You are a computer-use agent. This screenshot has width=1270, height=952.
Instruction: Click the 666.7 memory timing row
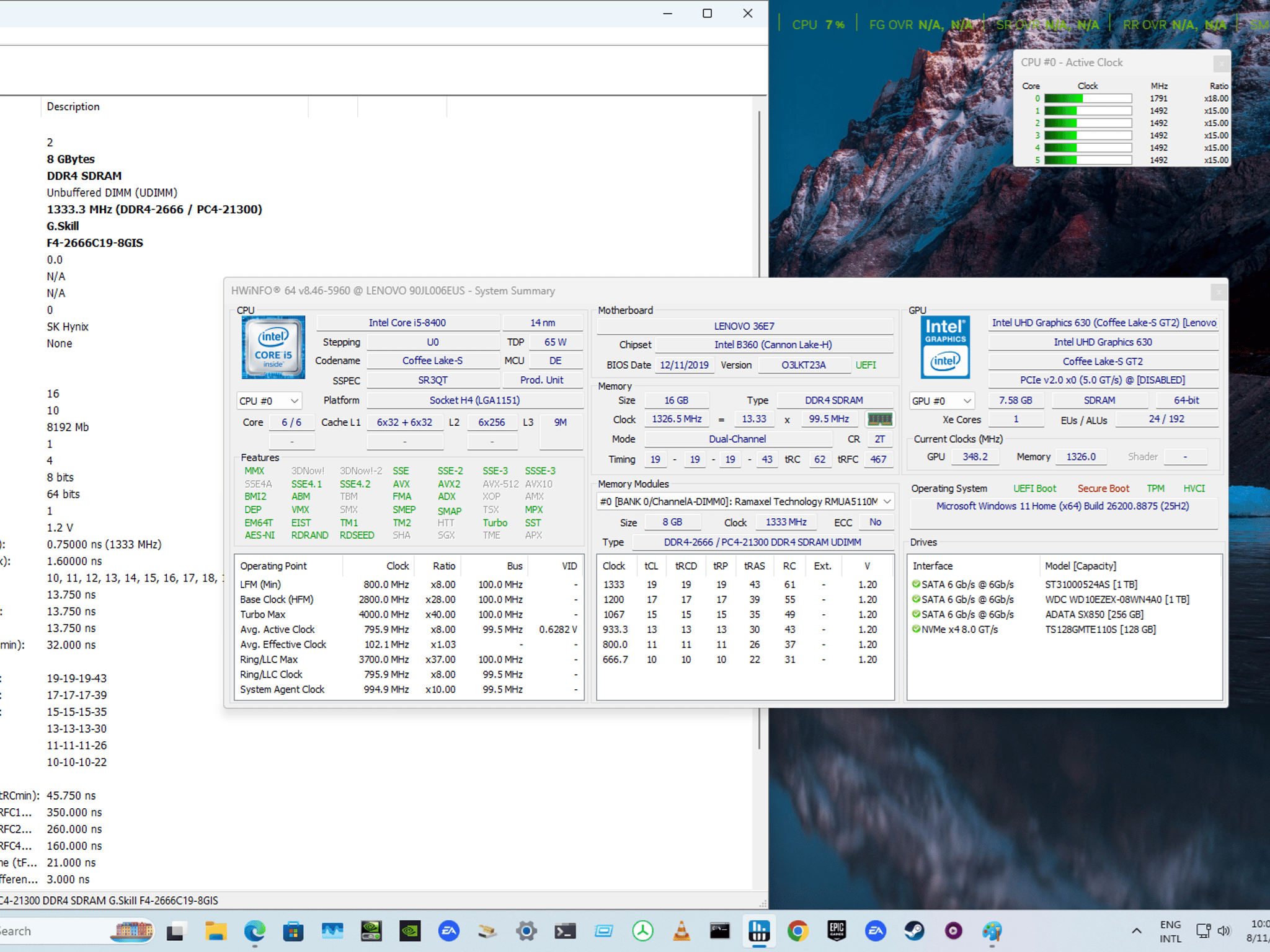coord(745,659)
